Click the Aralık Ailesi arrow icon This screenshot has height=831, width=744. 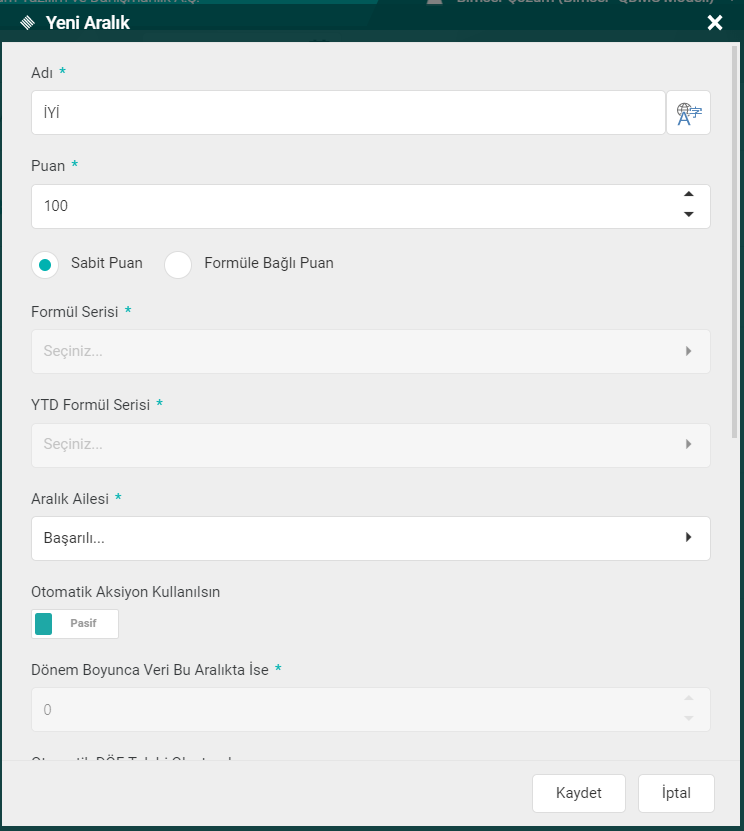[x=688, y=538]
